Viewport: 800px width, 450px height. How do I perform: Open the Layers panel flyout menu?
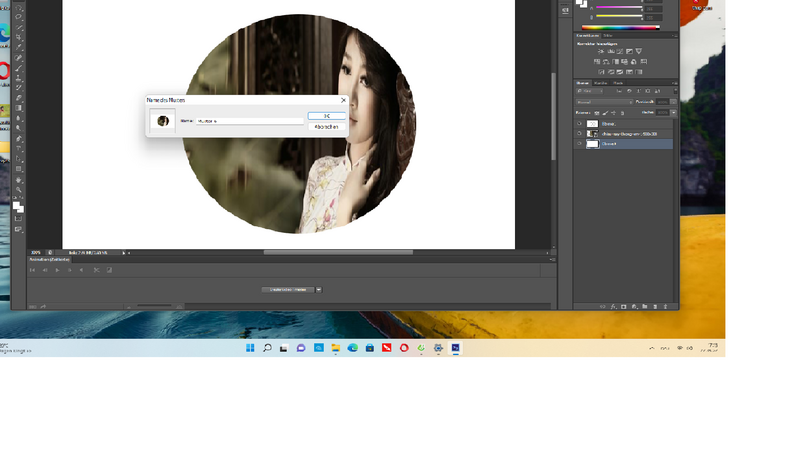(674, 83)
